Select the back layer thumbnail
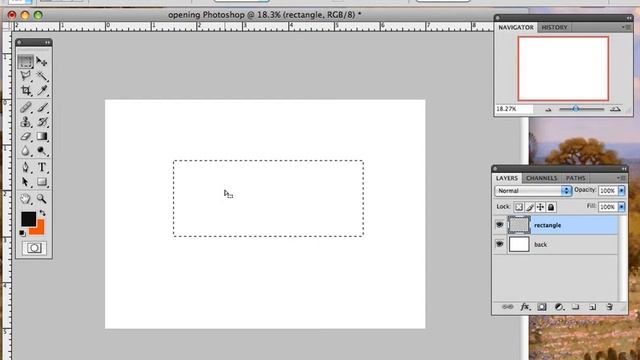 pyautogui.click(x=519, y=244)
